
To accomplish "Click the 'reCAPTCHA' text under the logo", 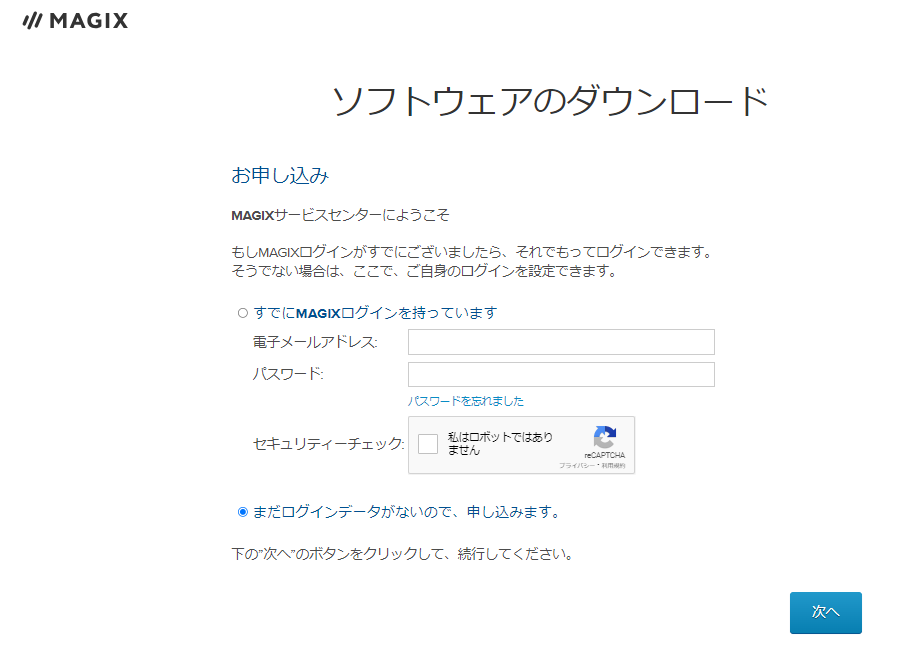I will pos(604,455).
